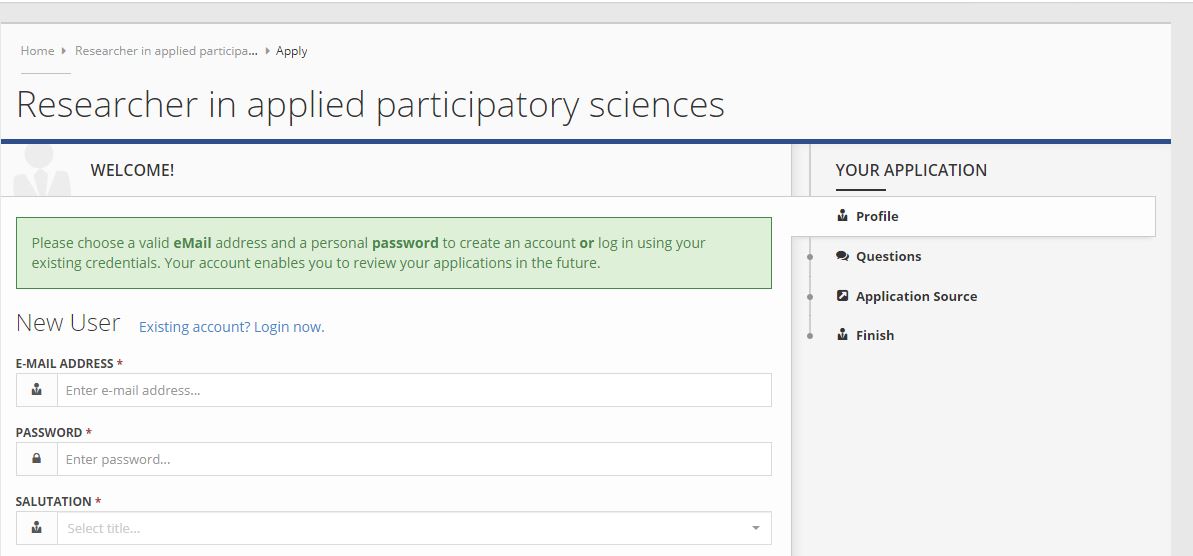Click Existing account? Login now link

231,327
